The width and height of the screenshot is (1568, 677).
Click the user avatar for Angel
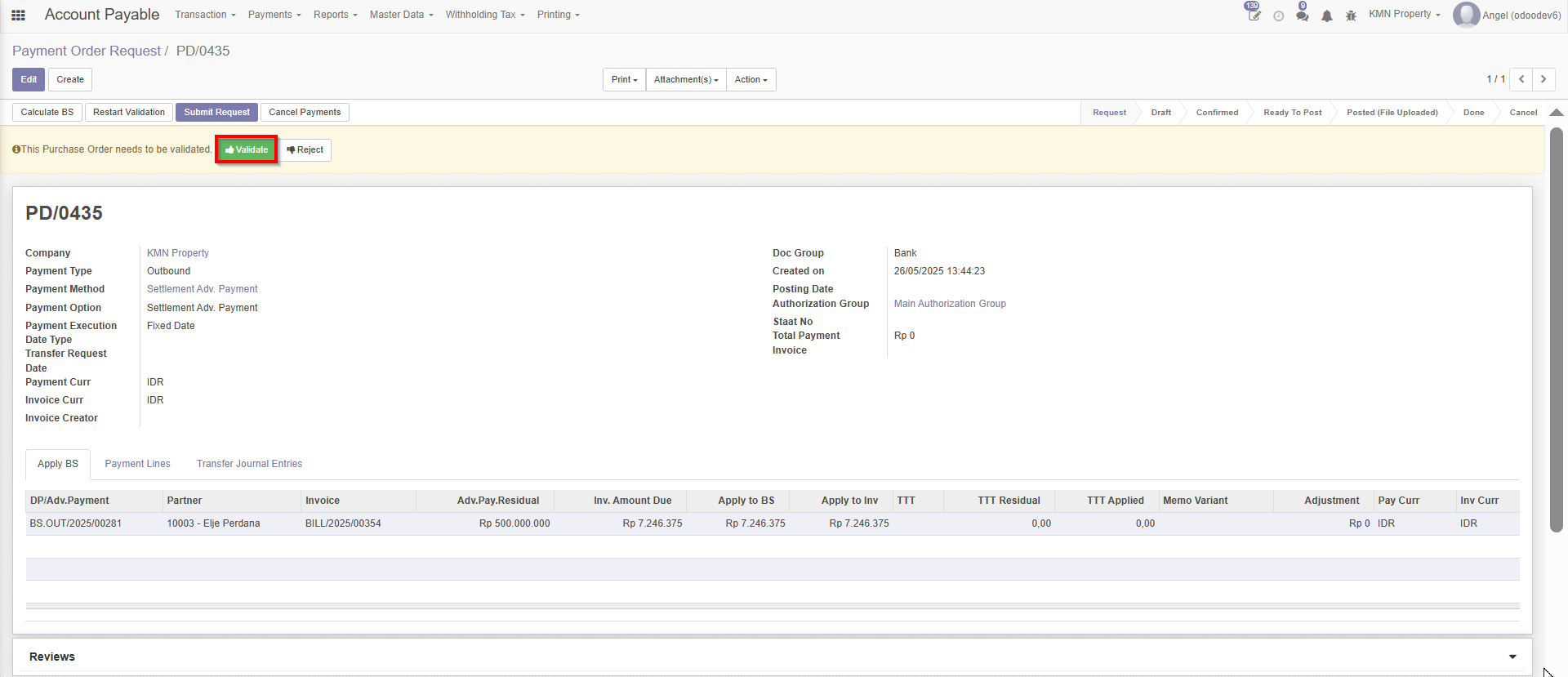(x=1466, y=15)
